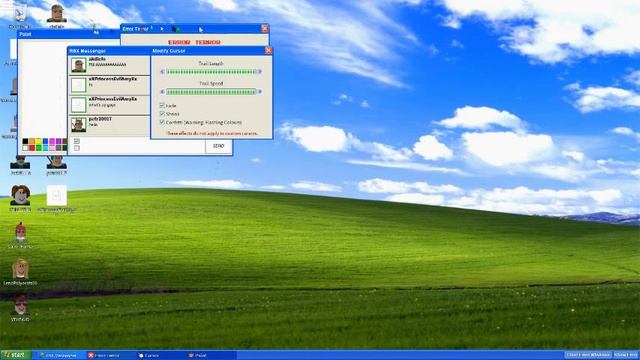The image size is (640, 360).
Task: Toggle the Confetti flashing colours checkbox
Action: (x=162, y=122)
